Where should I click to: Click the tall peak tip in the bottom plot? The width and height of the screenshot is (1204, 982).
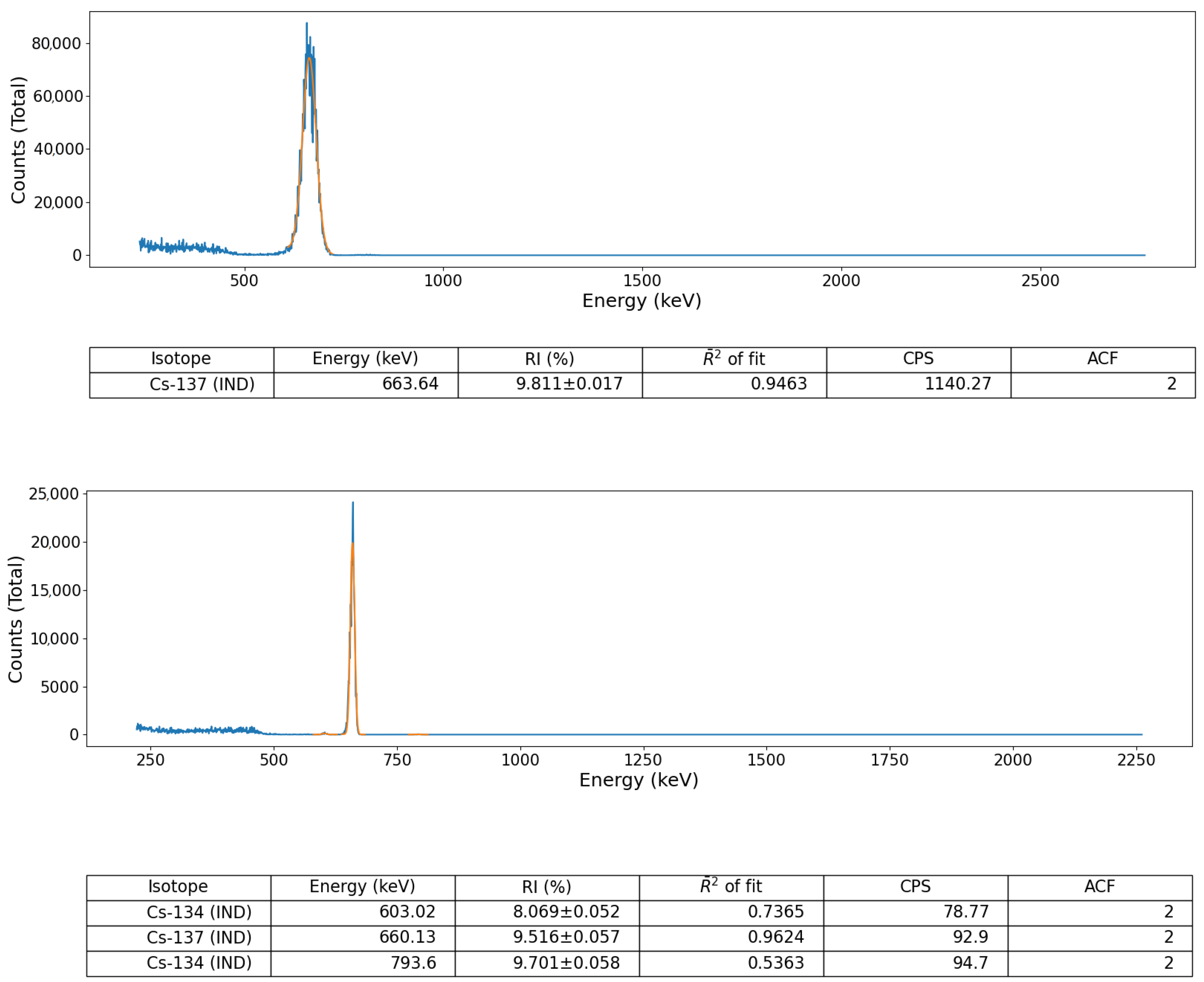(353, 503)
